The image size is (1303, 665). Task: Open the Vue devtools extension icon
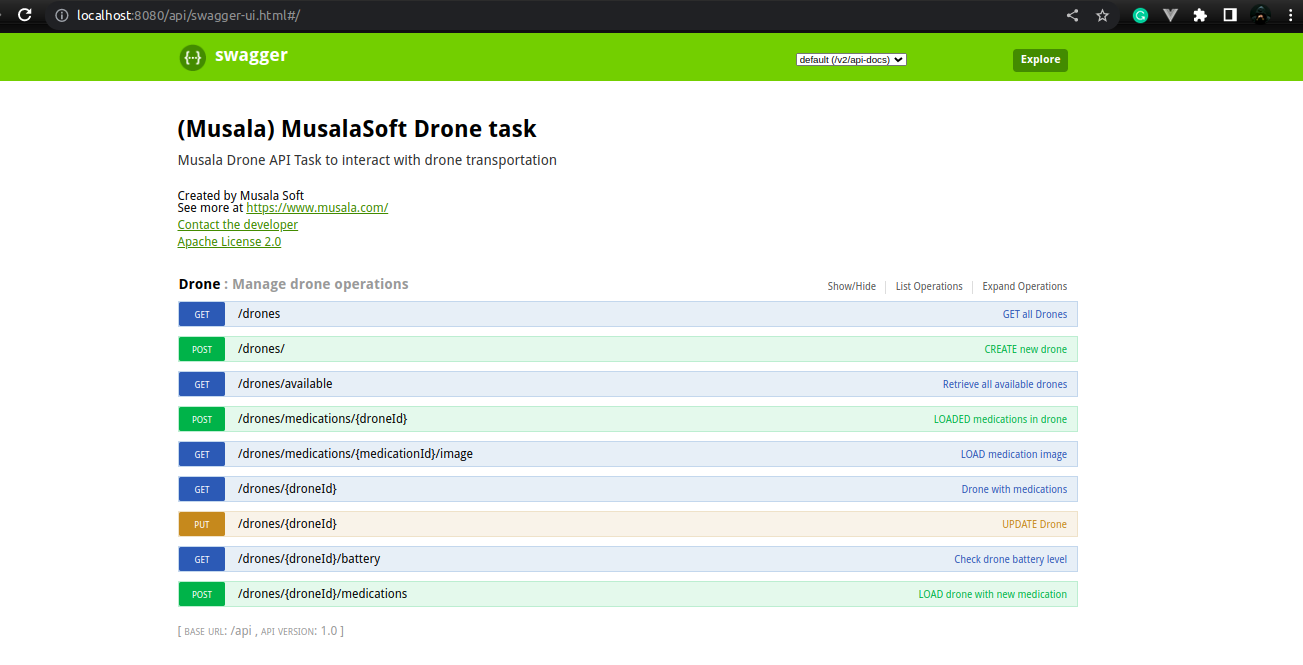1170,15
